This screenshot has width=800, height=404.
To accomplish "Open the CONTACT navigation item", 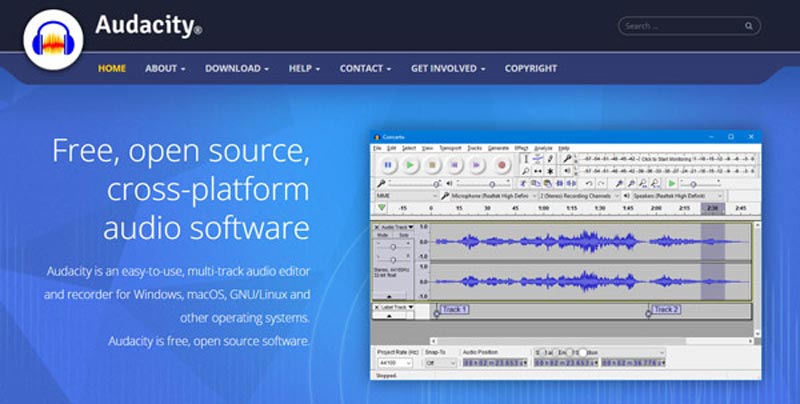I will [365, 68].
